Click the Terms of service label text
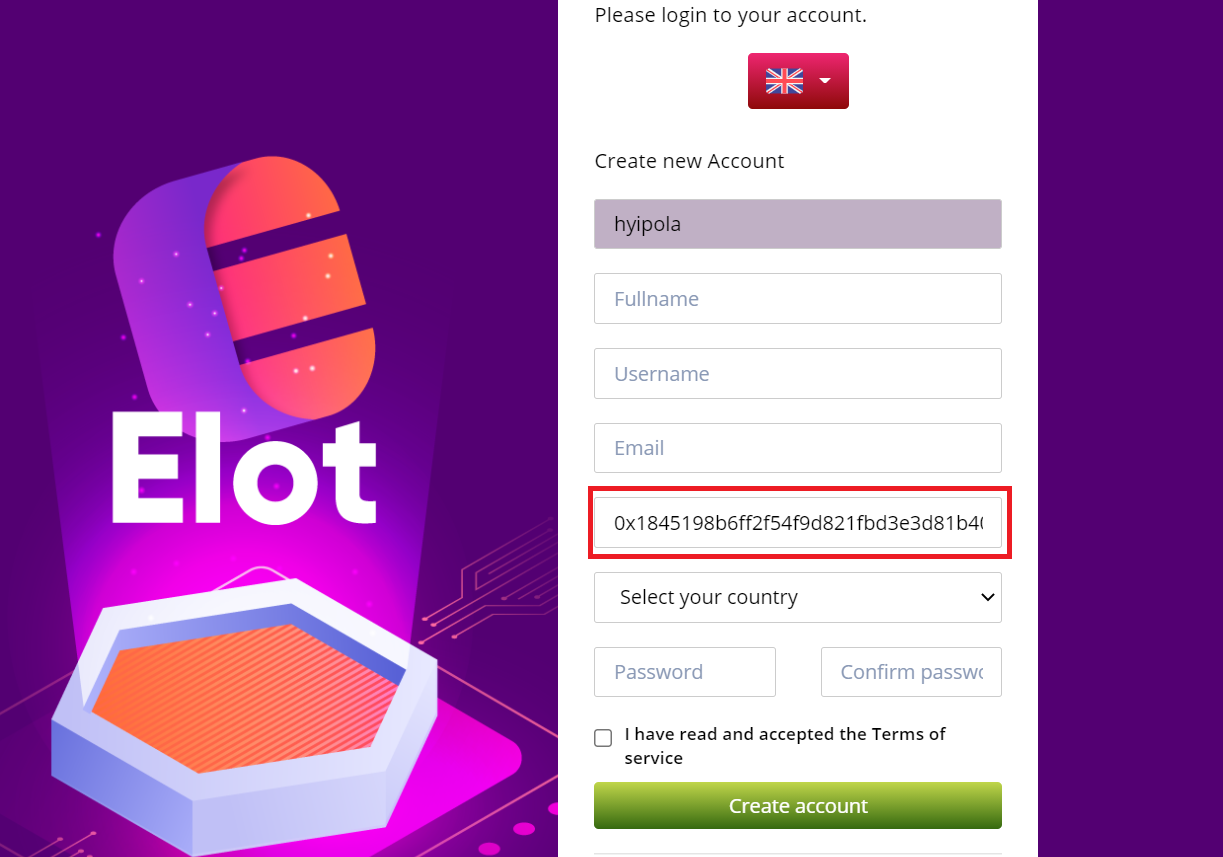The image size is (1223, 857). 784,746
